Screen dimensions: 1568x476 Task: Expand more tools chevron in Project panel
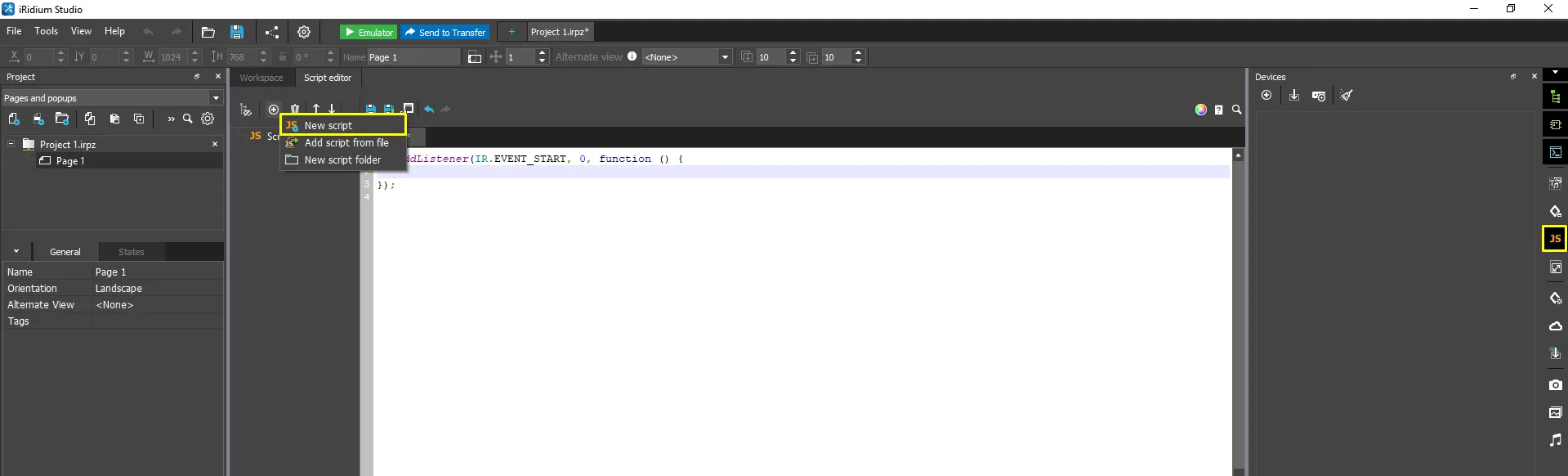tap(171, 119)
